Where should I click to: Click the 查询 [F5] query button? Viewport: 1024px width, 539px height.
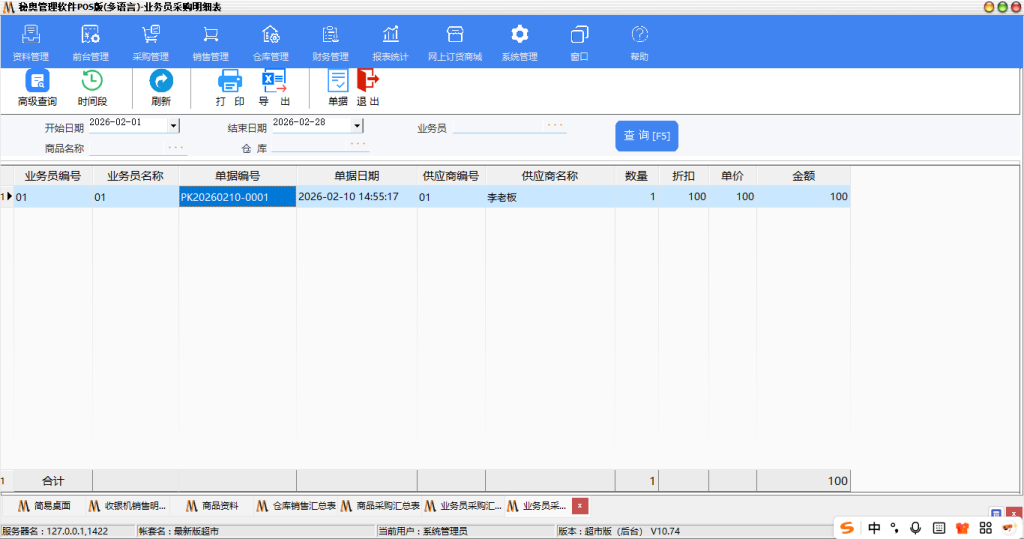646,136
